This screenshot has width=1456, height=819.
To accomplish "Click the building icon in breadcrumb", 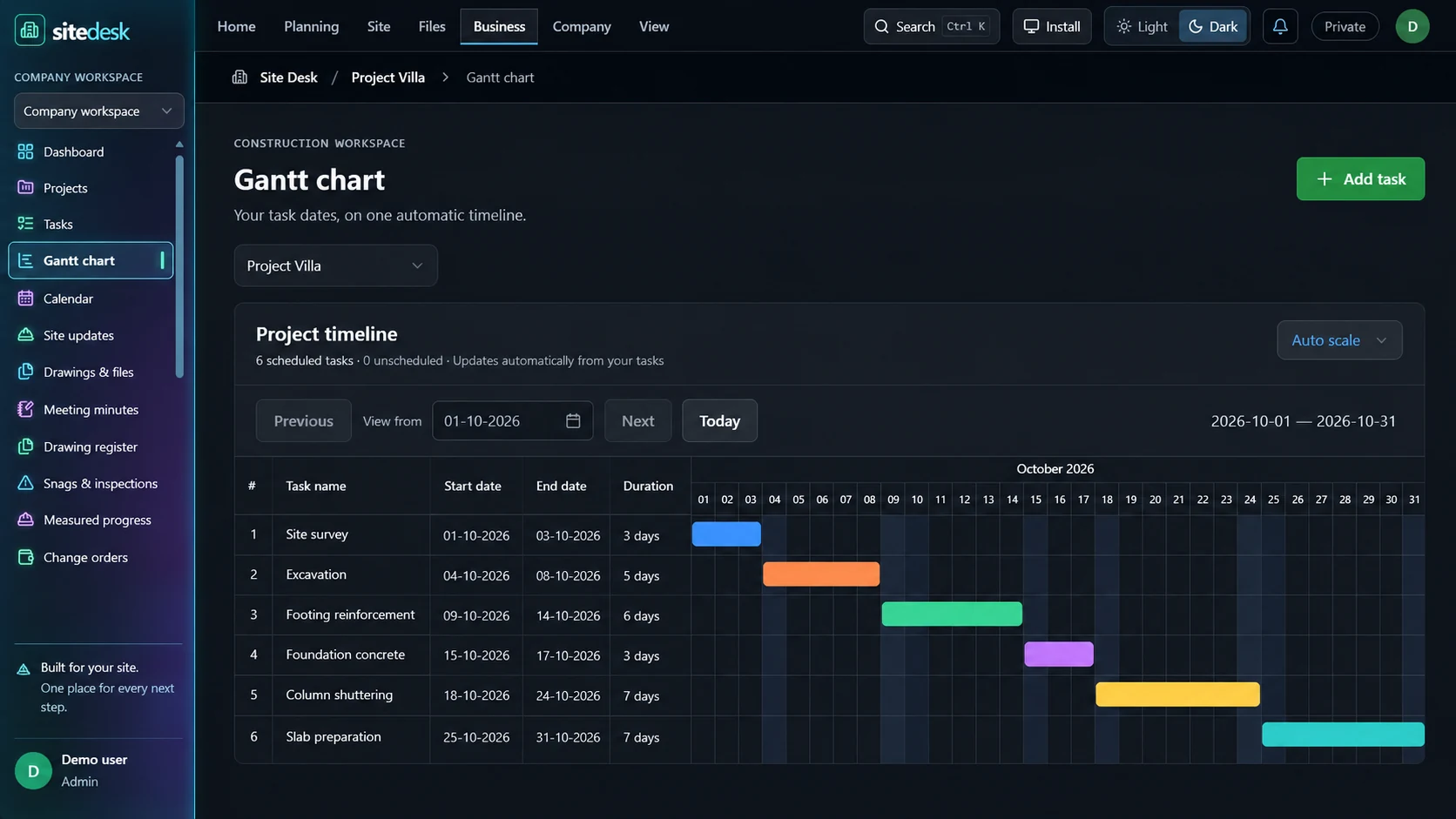I will pos(239,77).
